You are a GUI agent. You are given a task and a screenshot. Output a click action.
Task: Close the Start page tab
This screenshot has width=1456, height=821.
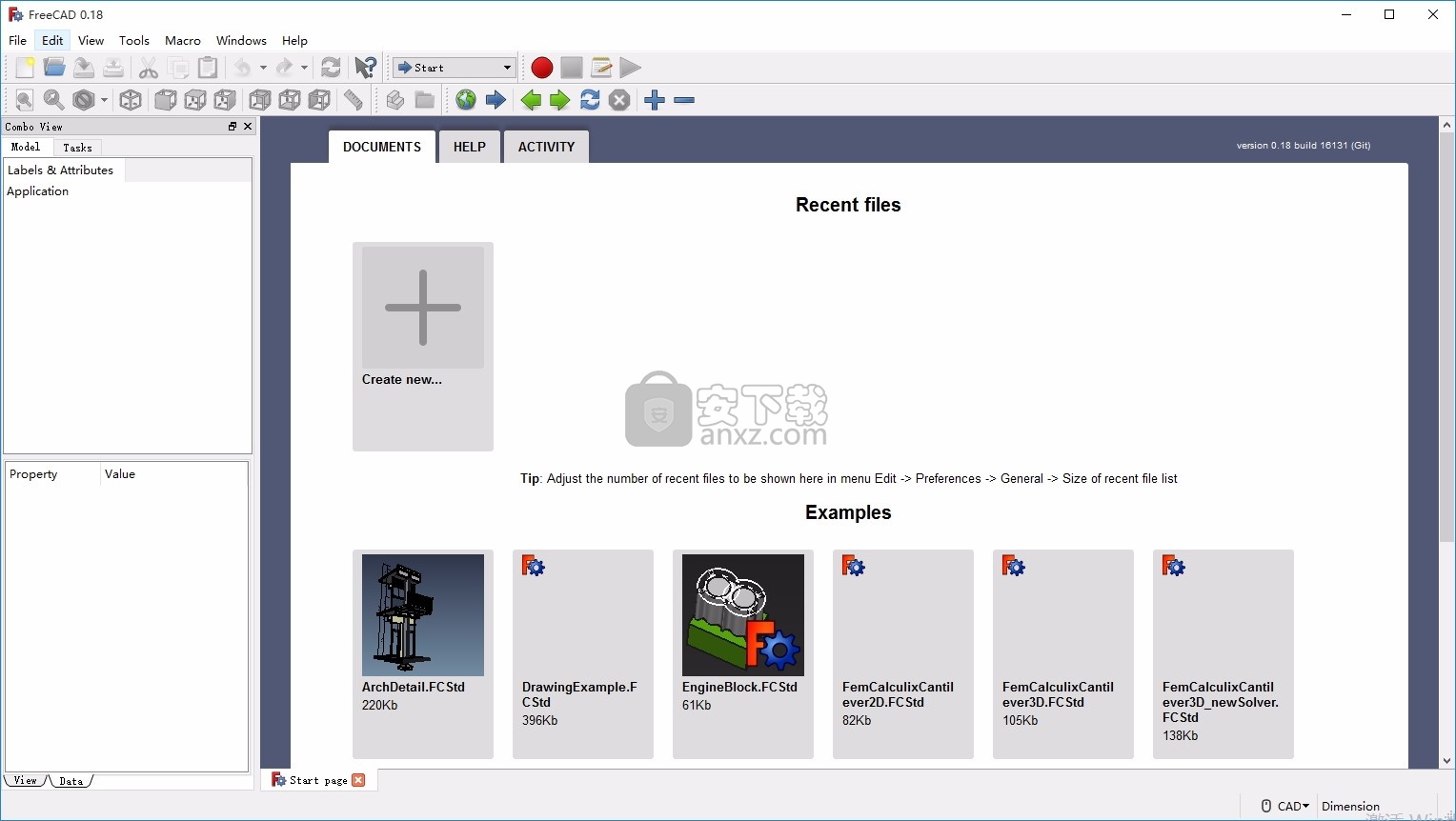point(358,780)
